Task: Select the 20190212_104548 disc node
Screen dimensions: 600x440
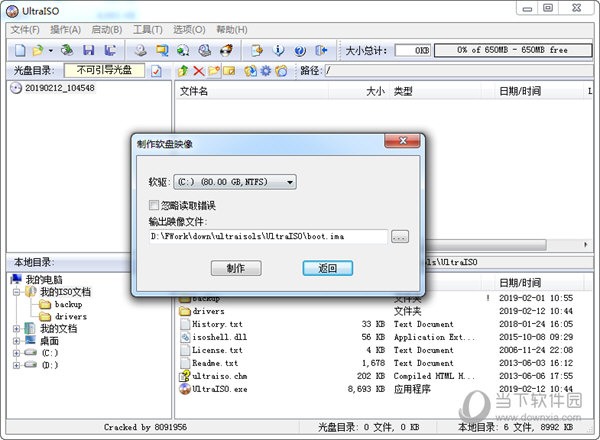Action: 53,88
